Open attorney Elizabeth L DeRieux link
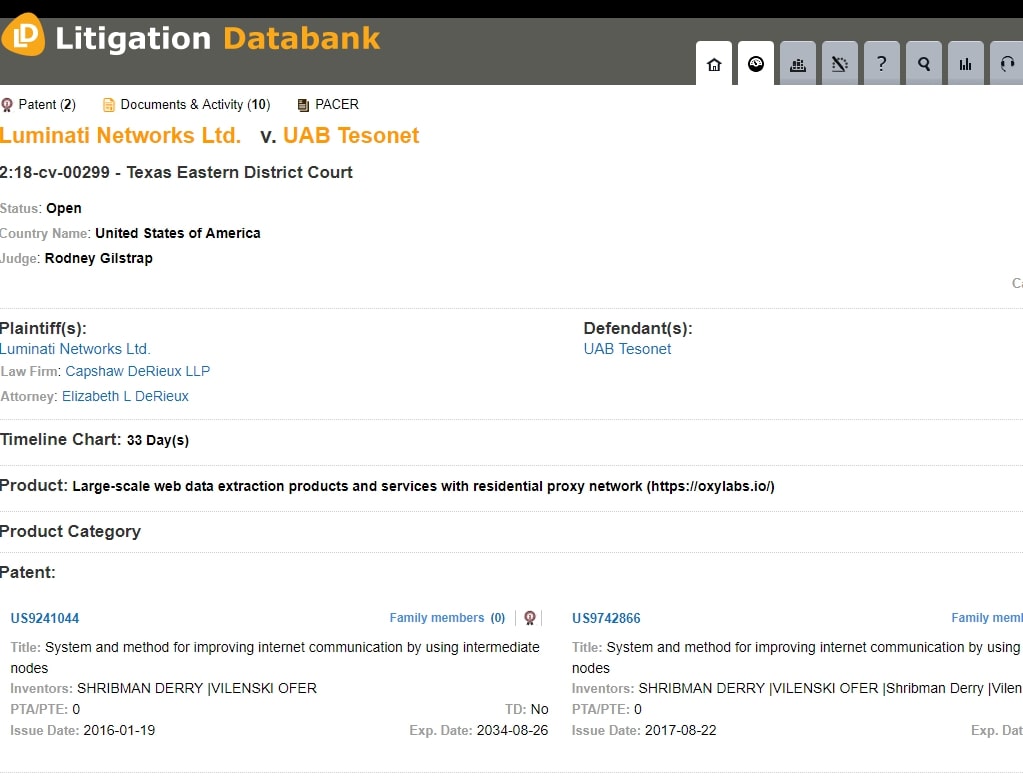This screenshot has width=1023, height=779. coord(125,396)
